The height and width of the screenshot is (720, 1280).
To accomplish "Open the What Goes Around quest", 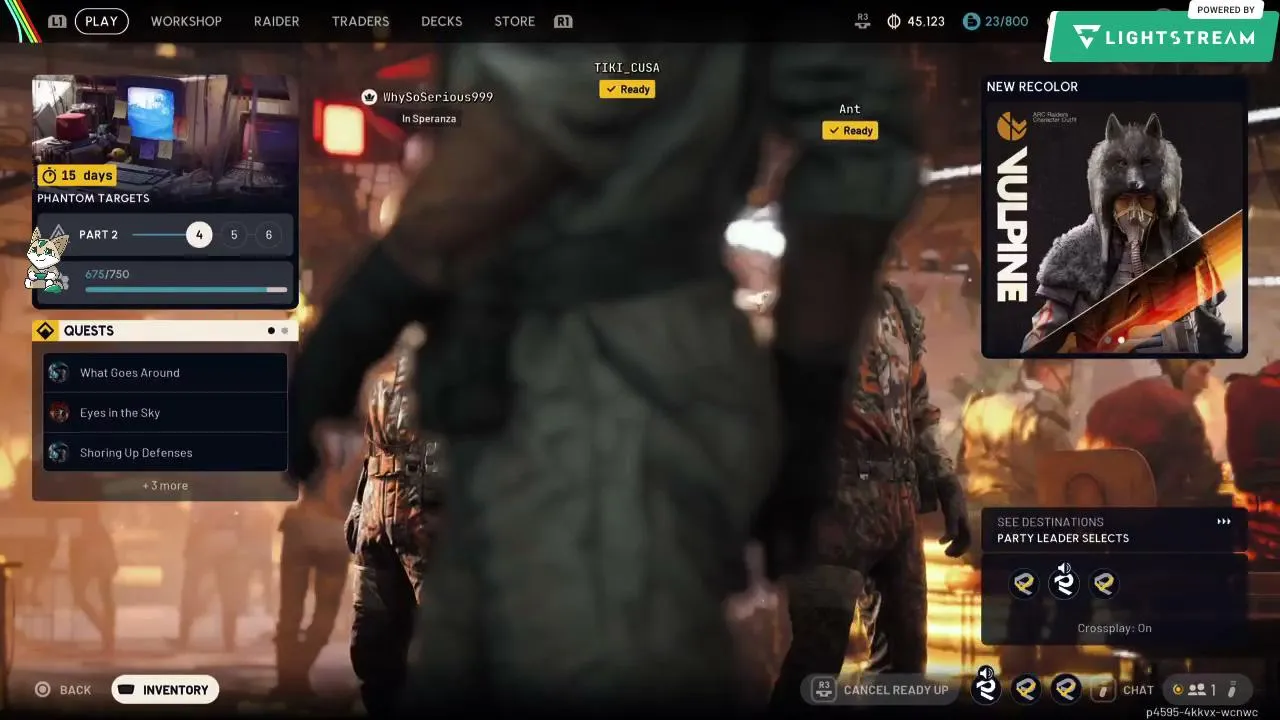I will (x=165, y=373).
